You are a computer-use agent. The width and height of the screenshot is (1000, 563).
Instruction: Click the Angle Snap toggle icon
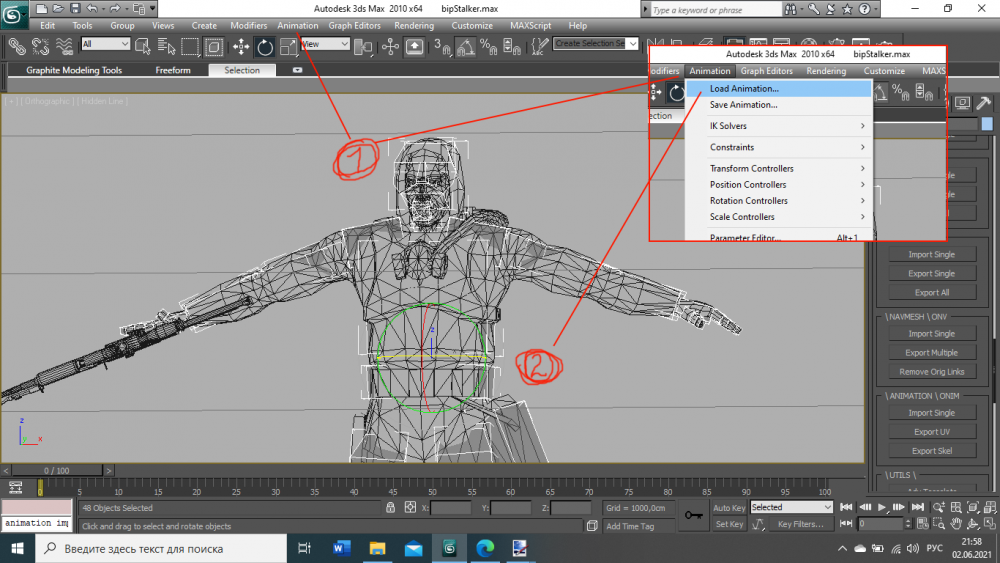pyautogui.click(x=465, y=46)
